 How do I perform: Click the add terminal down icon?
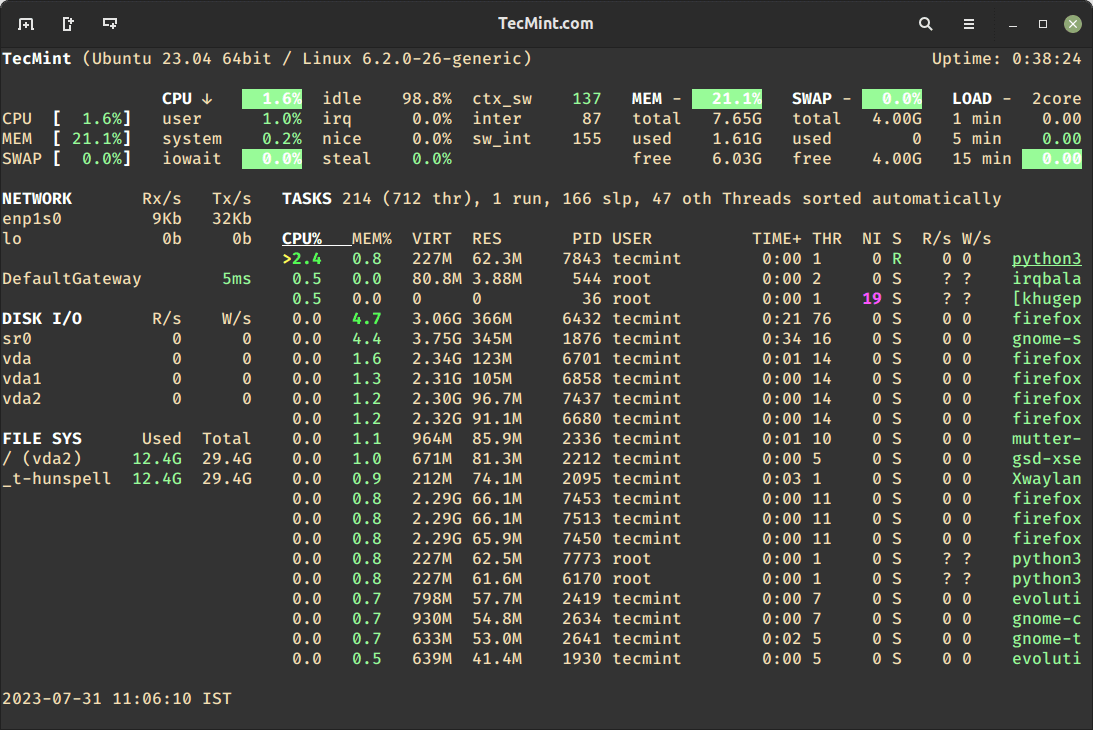(110, 24)
